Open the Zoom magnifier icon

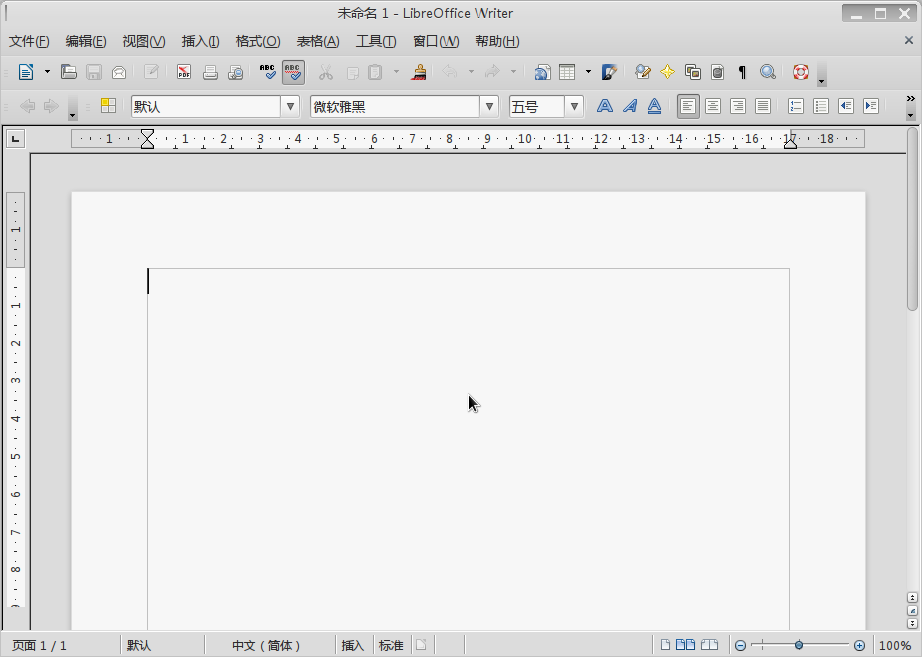[x=767, y=72]
